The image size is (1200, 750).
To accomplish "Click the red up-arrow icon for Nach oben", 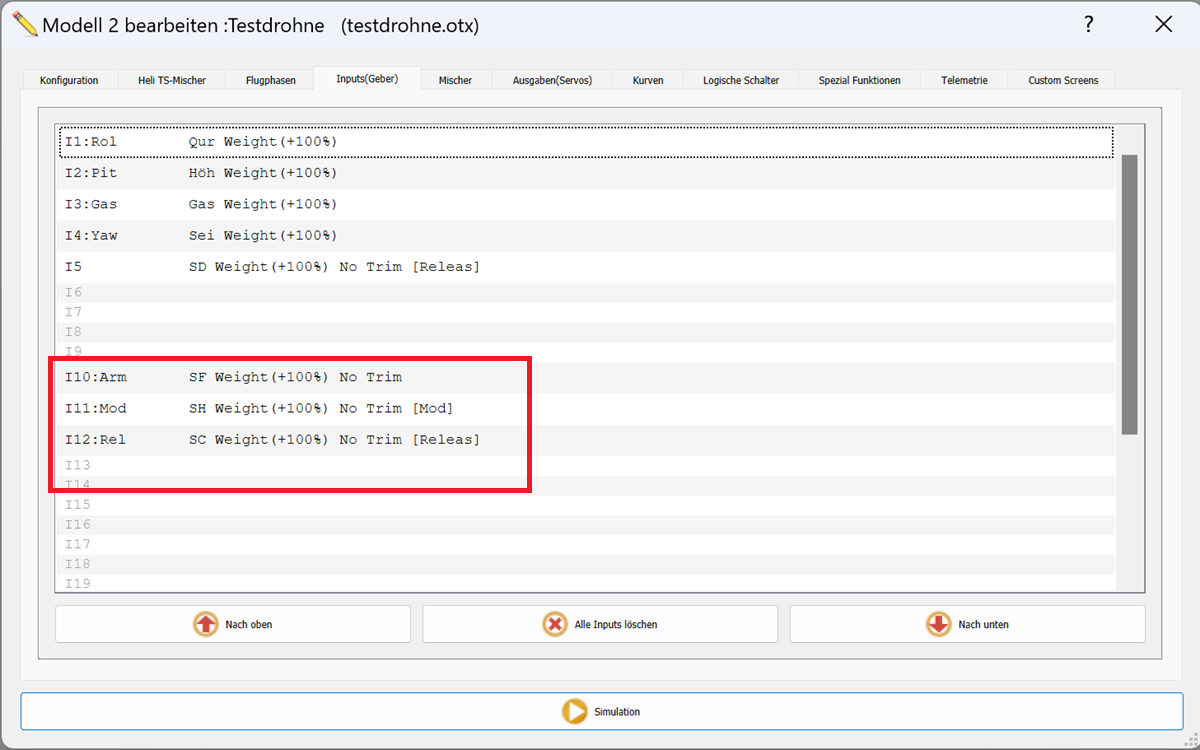I will pyautogui.click(x=206, y=624).
